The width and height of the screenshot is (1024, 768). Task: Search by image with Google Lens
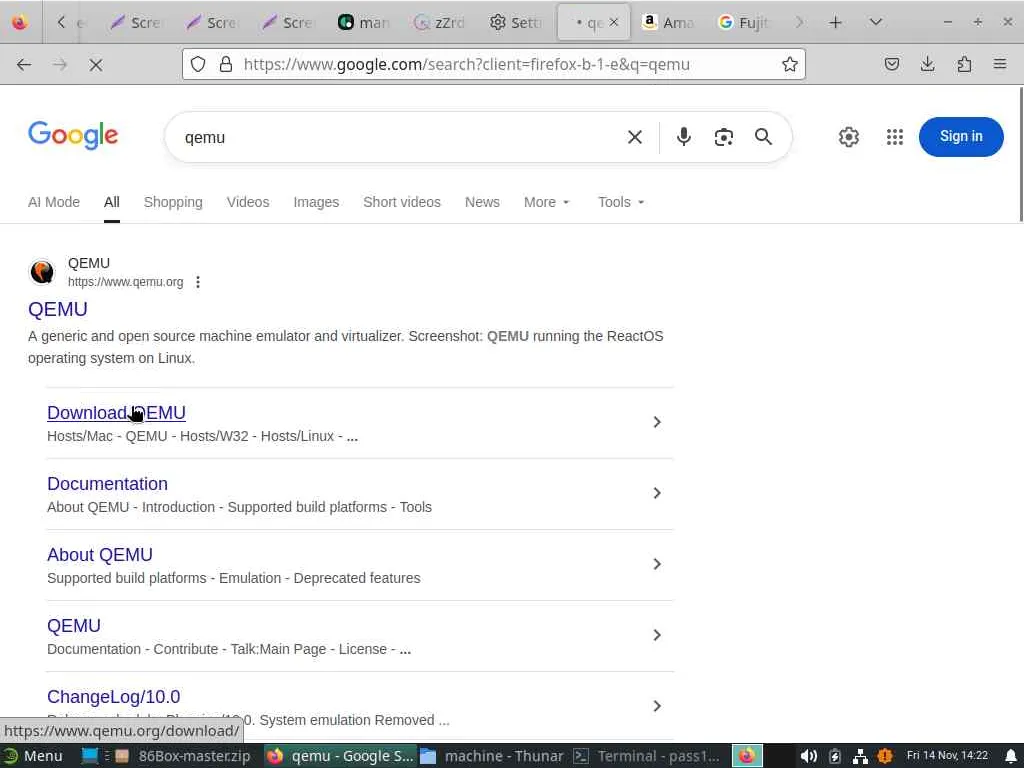point(724,137)
